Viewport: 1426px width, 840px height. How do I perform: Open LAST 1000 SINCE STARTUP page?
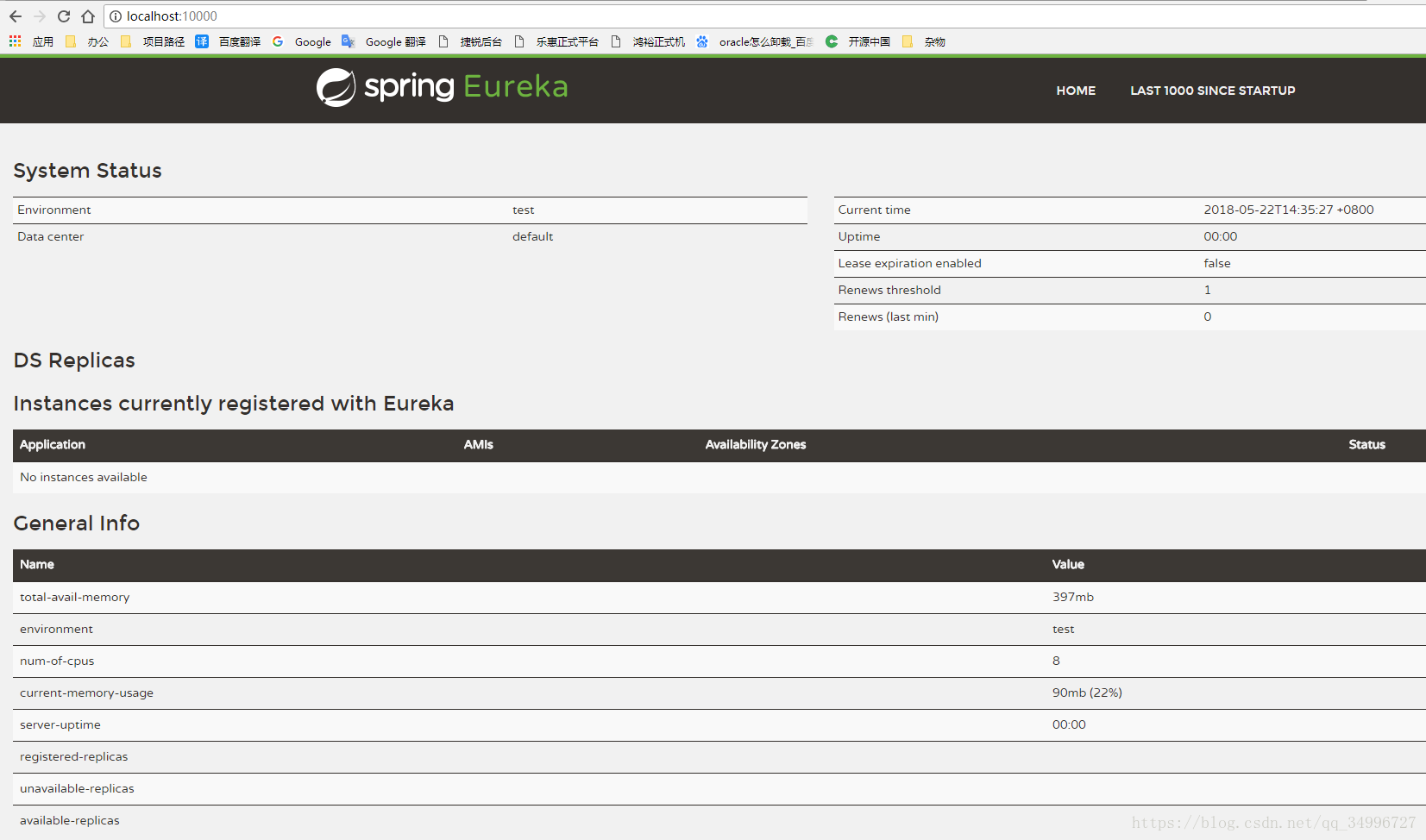[x=1212, y=91]
